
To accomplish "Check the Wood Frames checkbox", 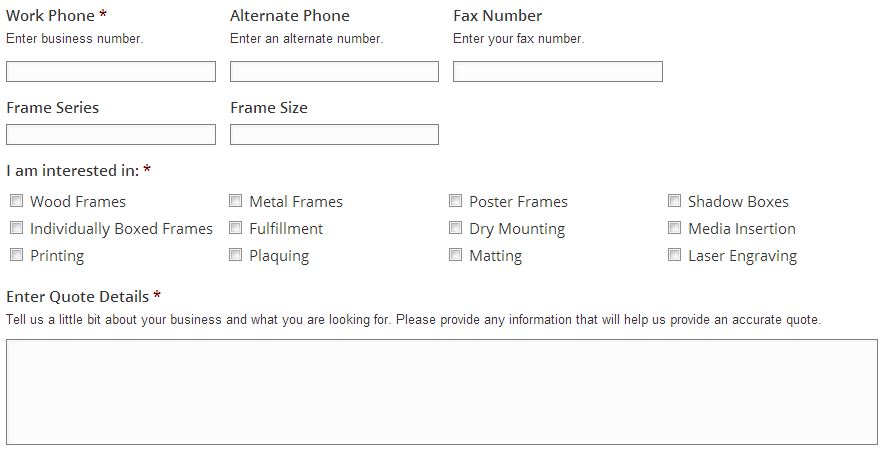I will (17, 201).
